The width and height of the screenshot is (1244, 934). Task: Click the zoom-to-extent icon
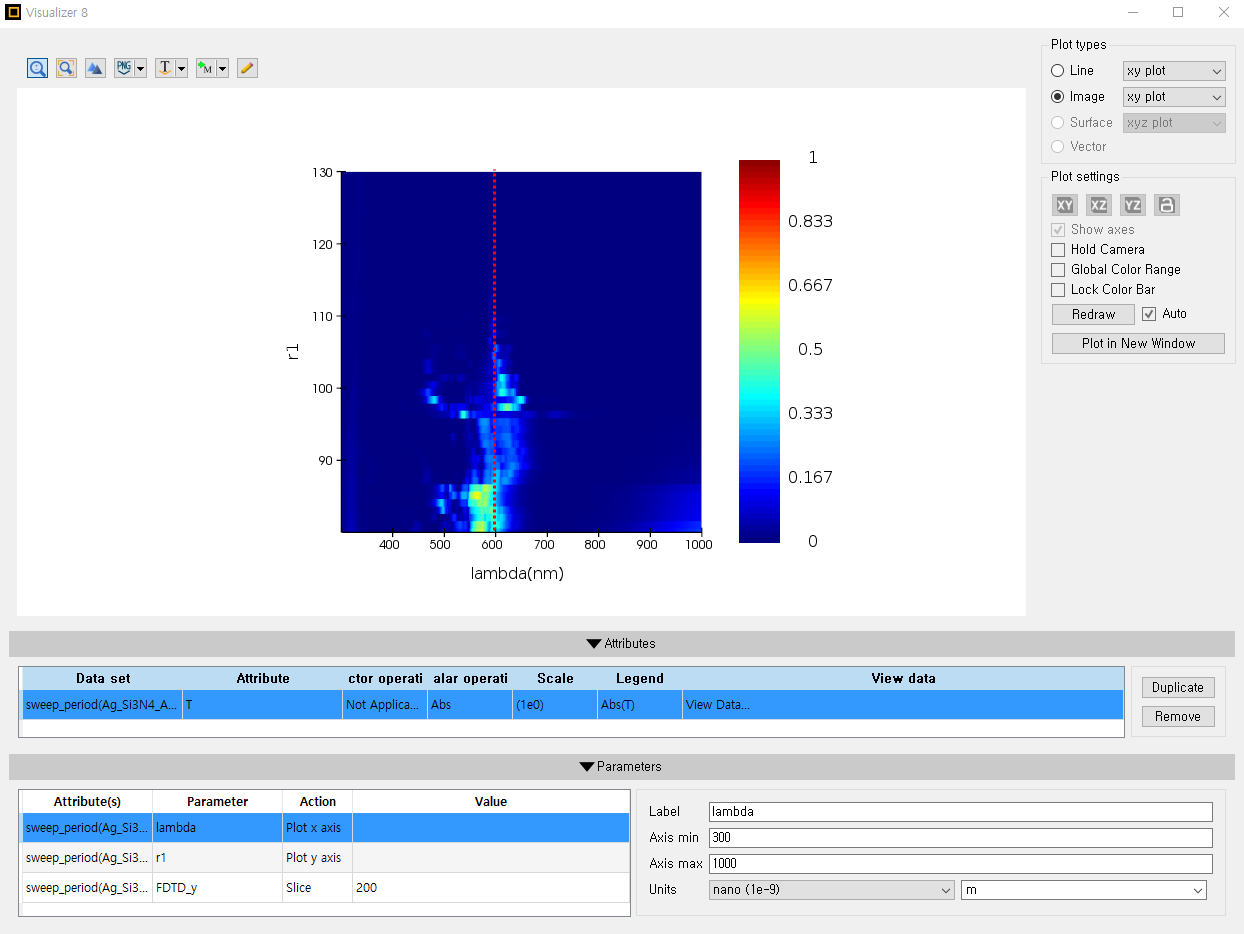click(66, 68)
